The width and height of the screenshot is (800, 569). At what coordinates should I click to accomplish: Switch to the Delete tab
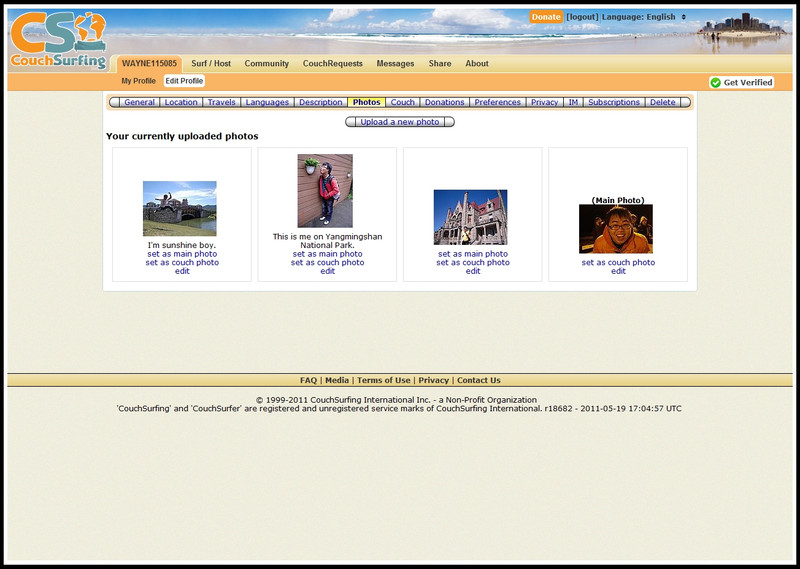click(663, 102)
